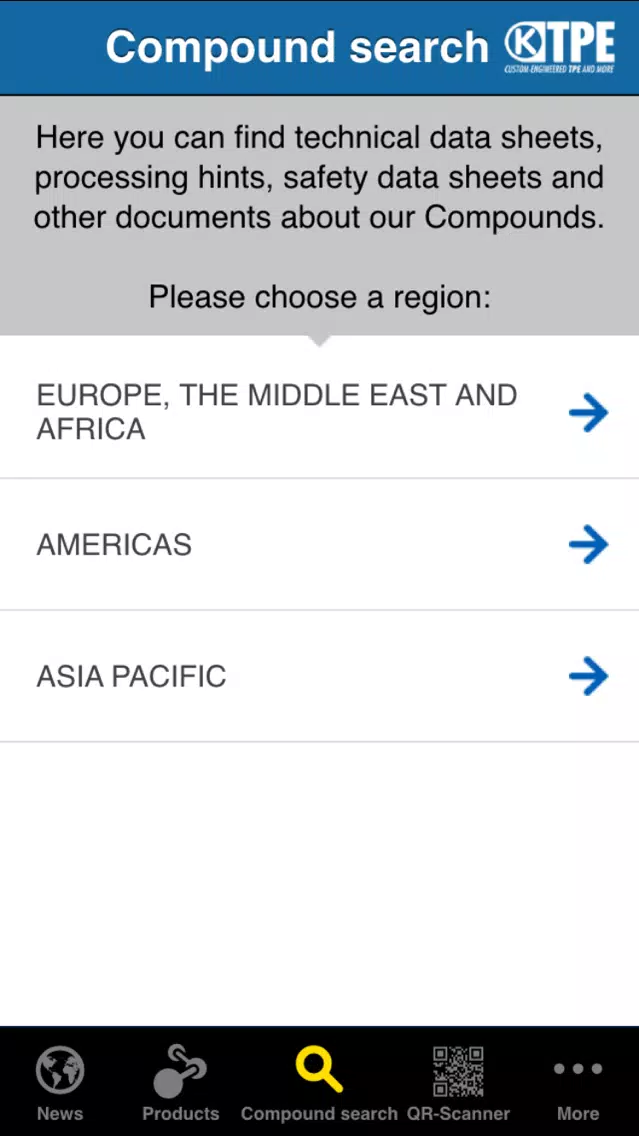The height and width of the screenshot is (1136, 639).
Task: Tap the three-dot More icon
Action: click(577, 1069)
